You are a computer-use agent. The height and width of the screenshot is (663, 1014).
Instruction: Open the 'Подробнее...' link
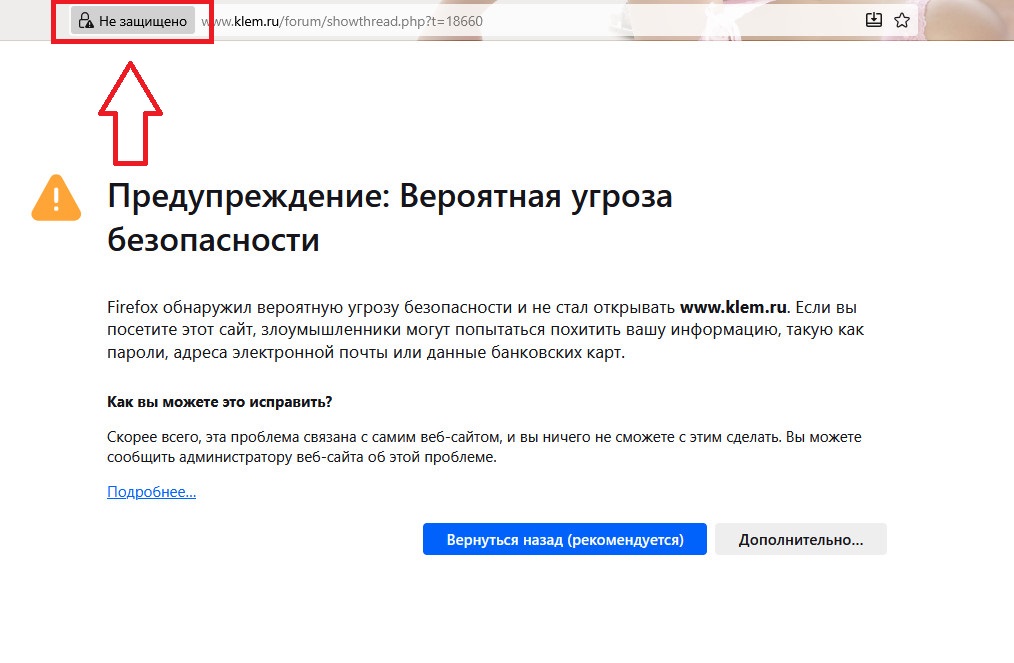[x=151, y=492]
